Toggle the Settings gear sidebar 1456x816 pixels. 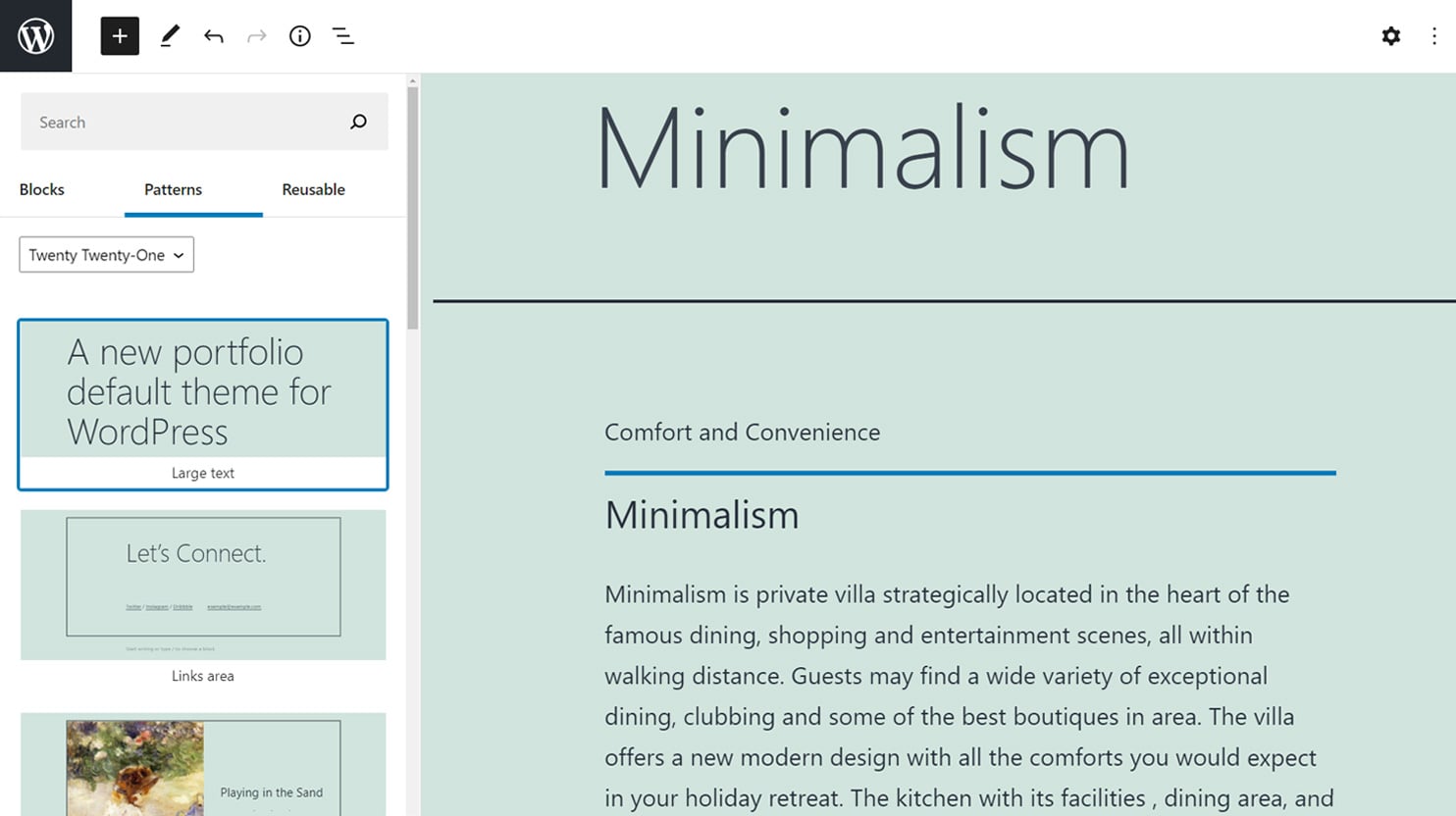(x=1390, y=36)
